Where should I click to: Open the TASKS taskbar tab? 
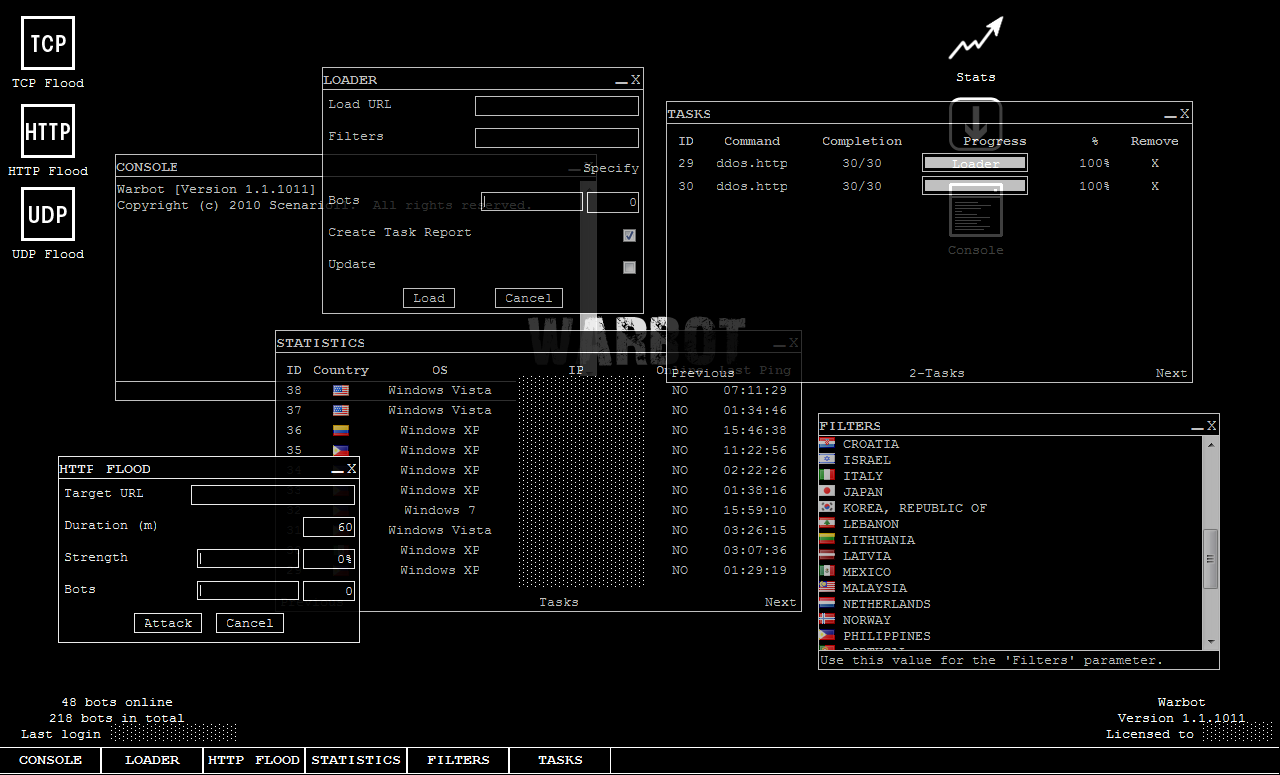click(560, 760)
